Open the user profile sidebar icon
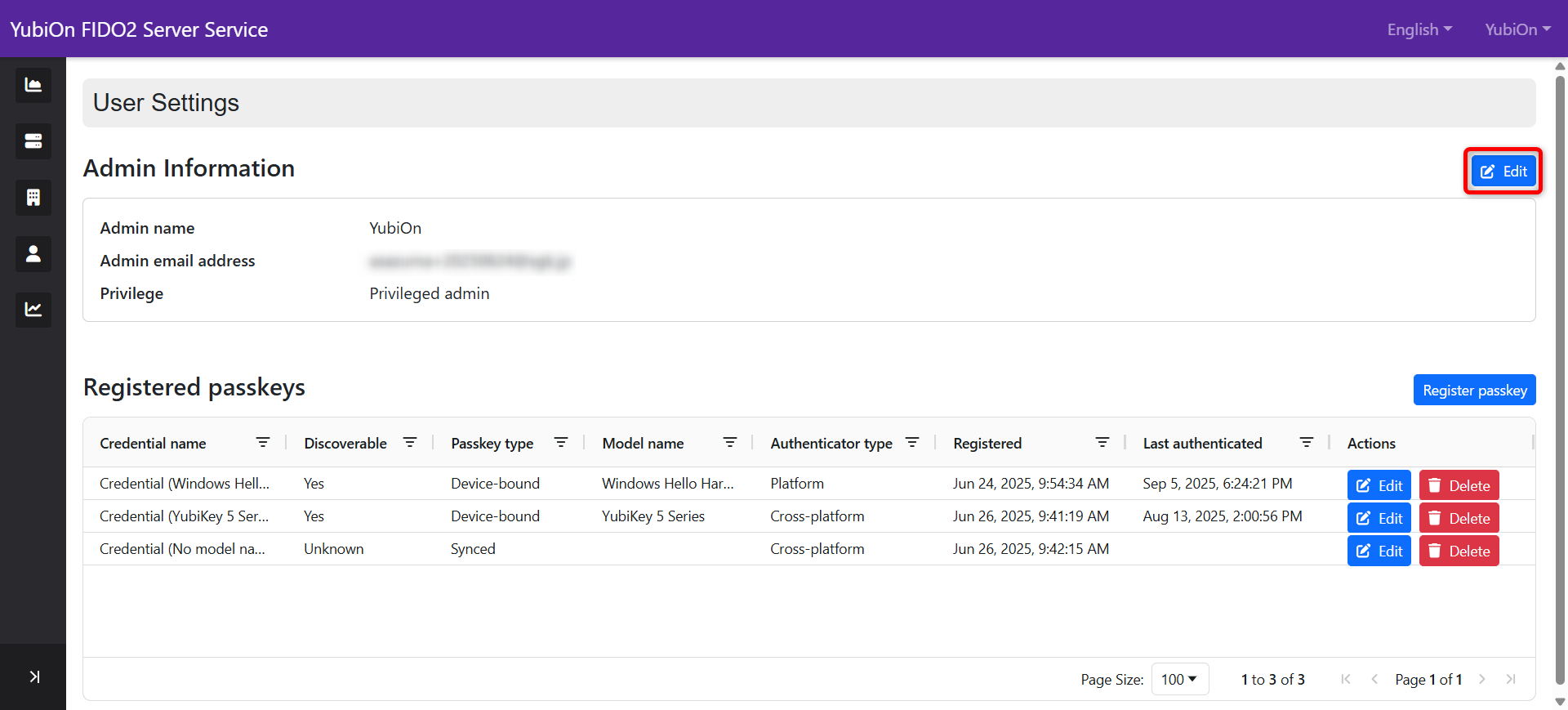 click(x=33, y=254)
